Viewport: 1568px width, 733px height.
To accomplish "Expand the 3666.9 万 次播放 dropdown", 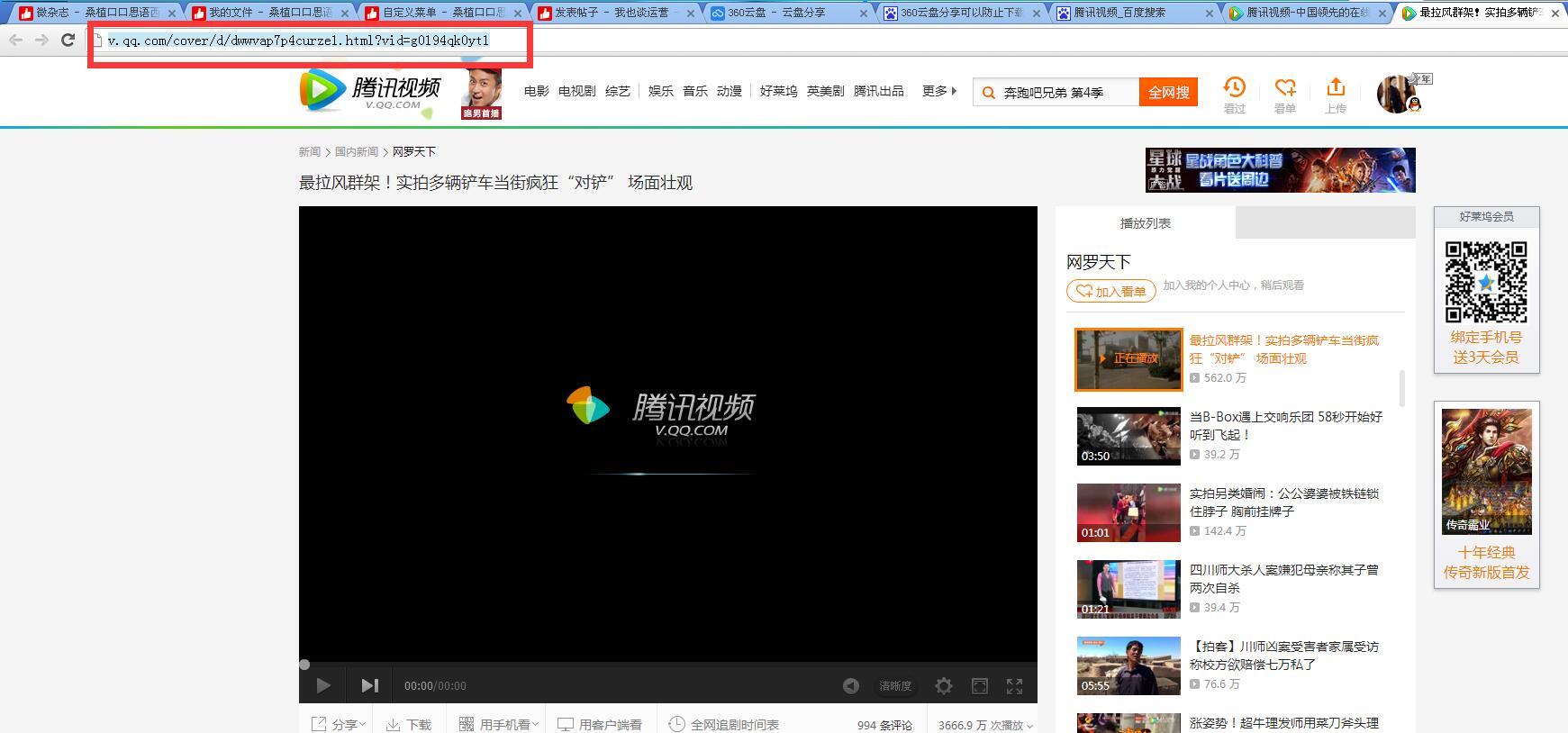I will pyautogui.click(x=985, y=725).
